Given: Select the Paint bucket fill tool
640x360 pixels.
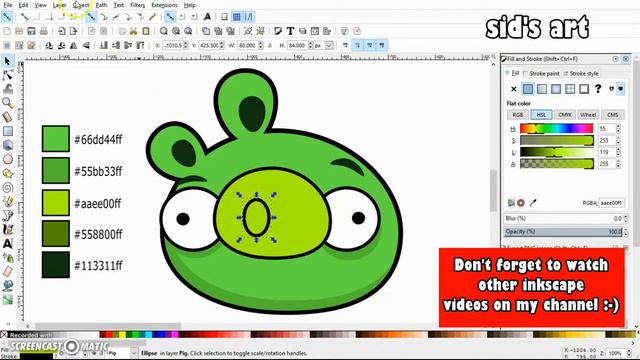Looking at the screenshot, I should (7, 286).
